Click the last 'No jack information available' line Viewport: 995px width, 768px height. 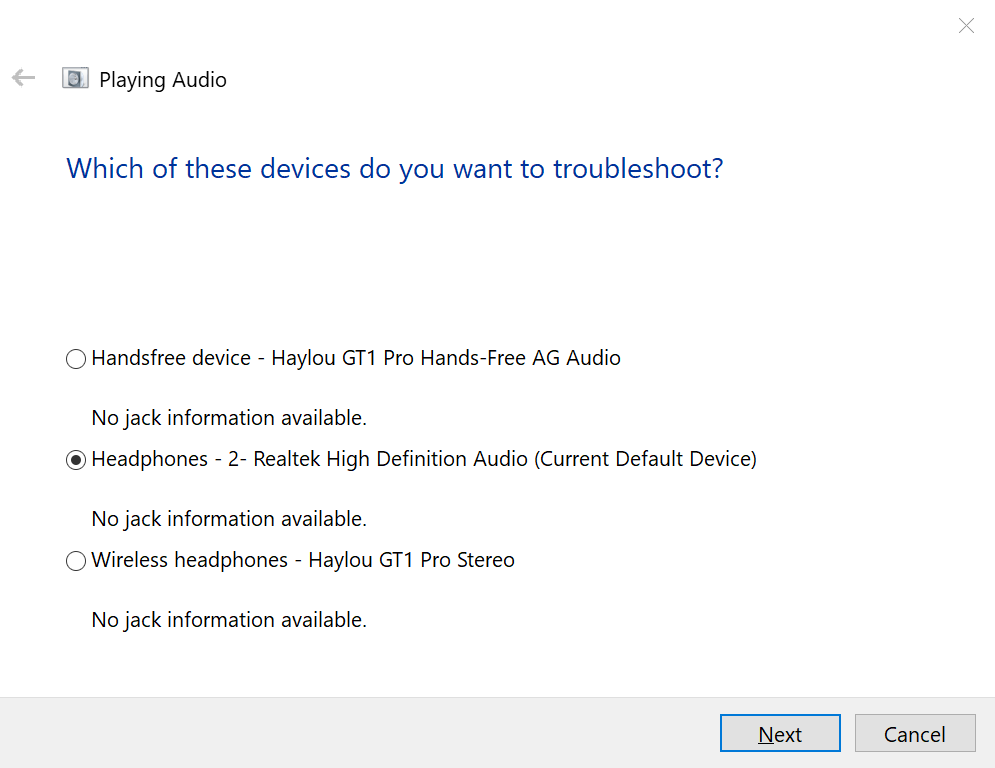(228, 619)
